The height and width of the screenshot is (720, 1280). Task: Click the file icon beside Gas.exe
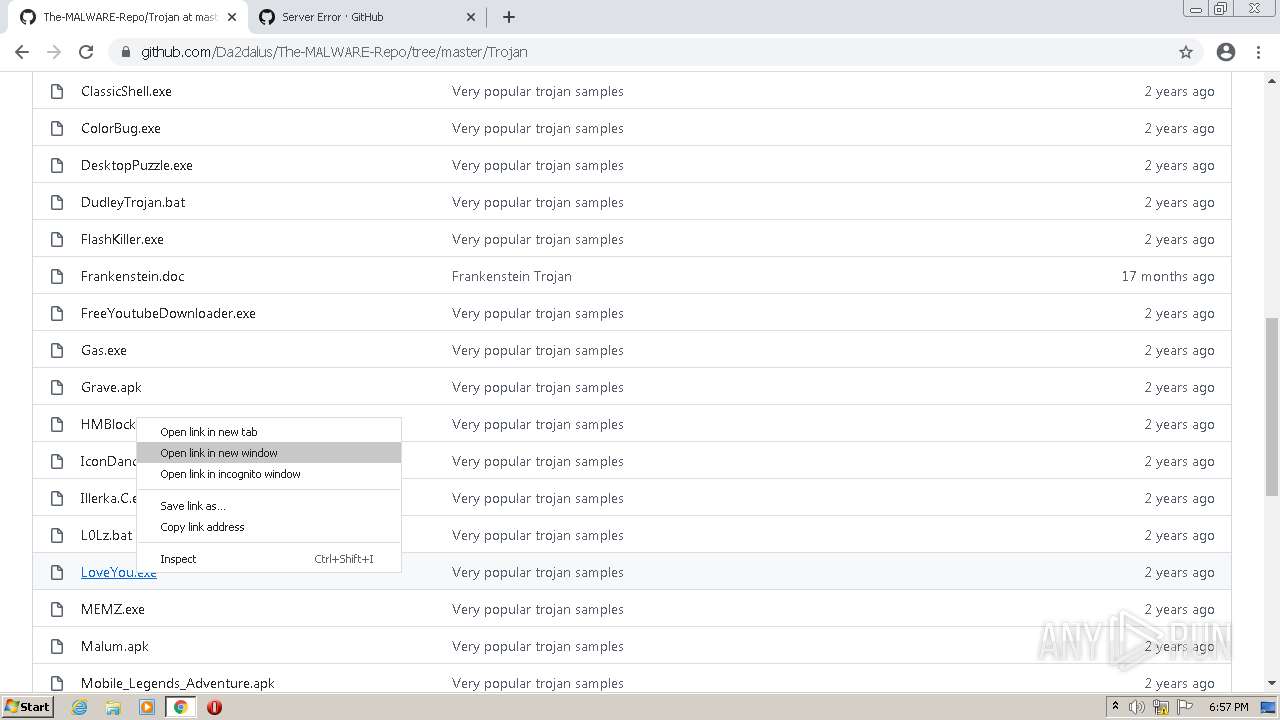click(57, 350)
